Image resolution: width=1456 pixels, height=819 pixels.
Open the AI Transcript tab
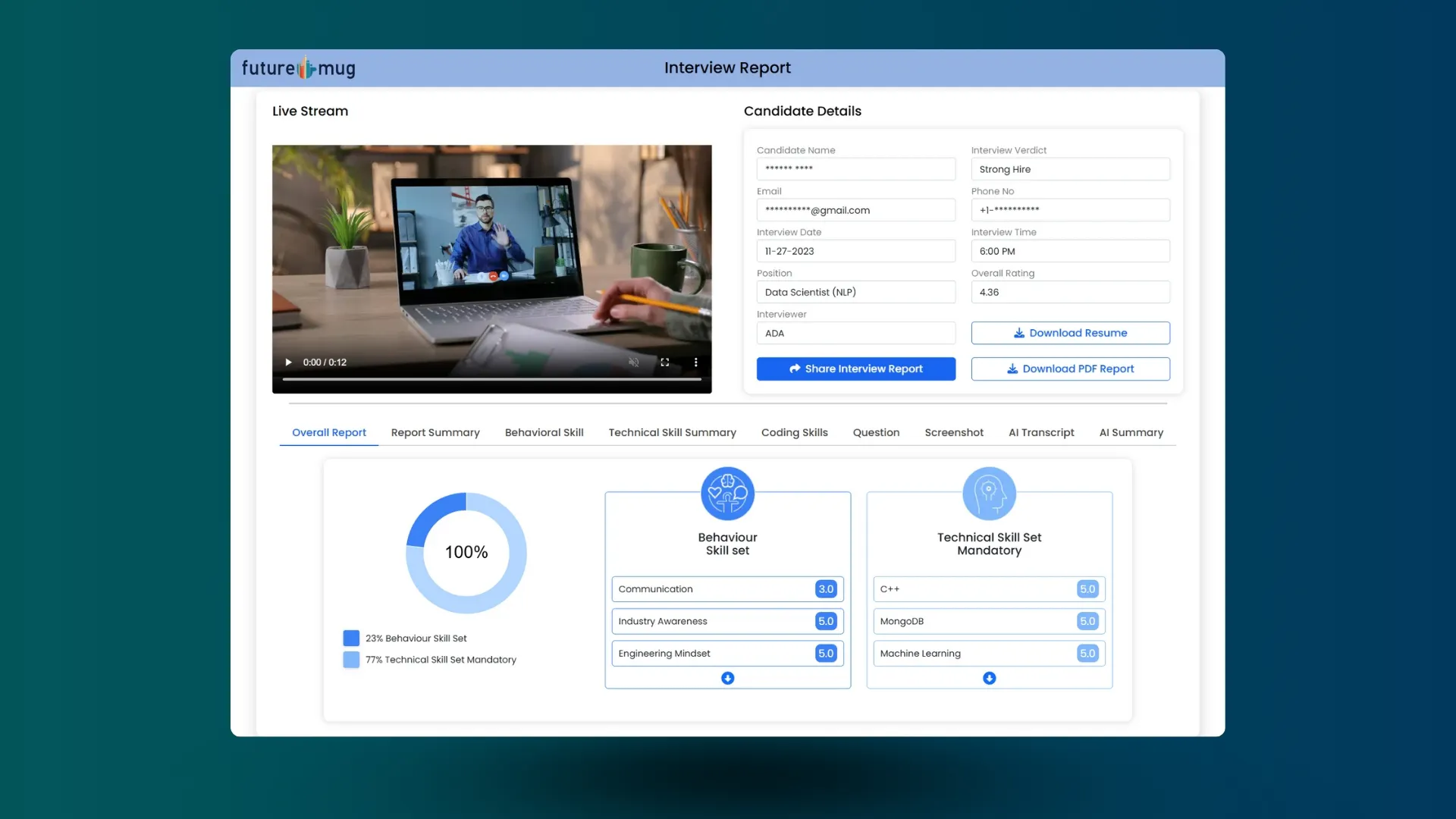point(1041,432)
